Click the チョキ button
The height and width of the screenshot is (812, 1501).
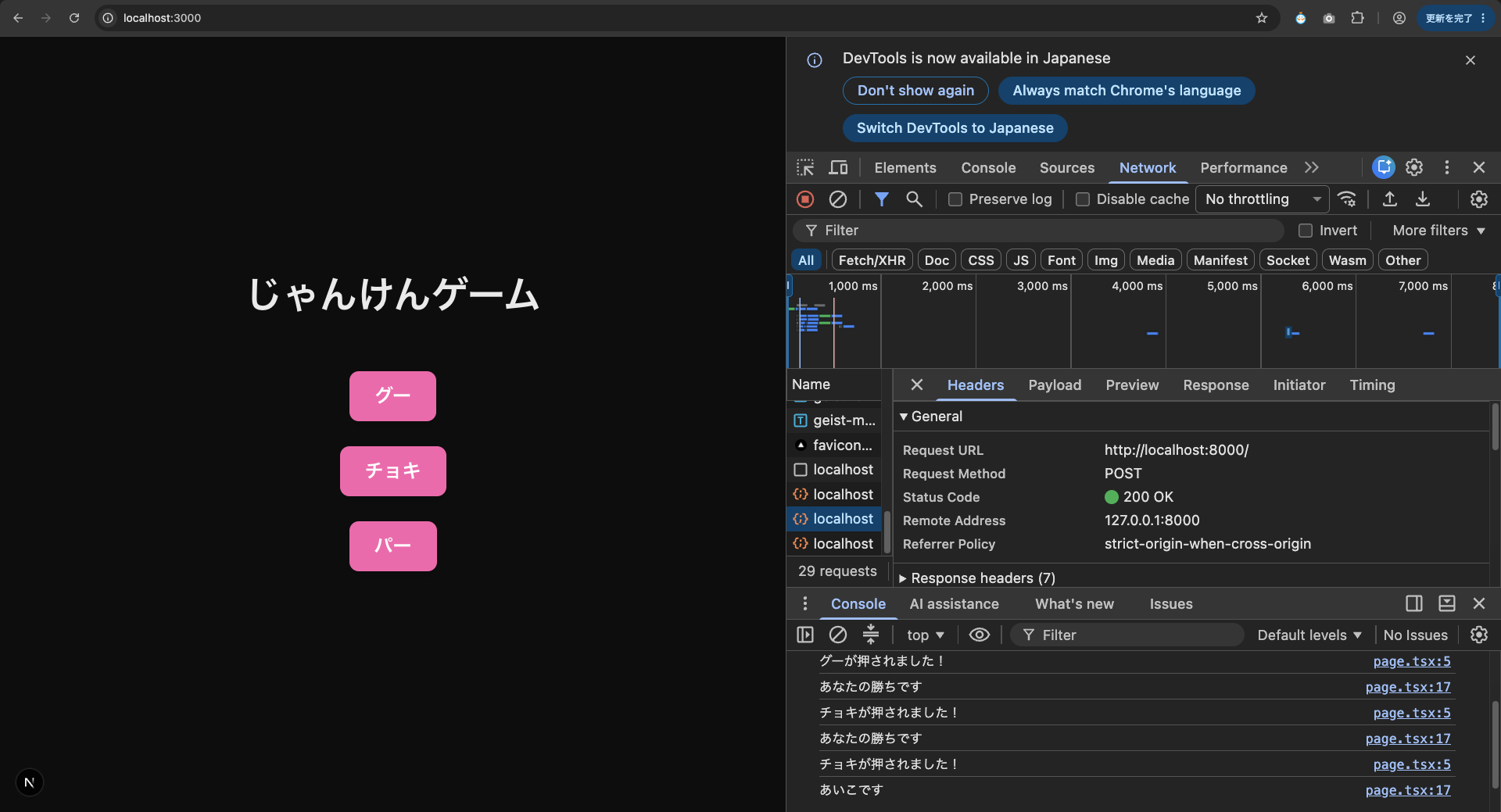tap(393, 471)
